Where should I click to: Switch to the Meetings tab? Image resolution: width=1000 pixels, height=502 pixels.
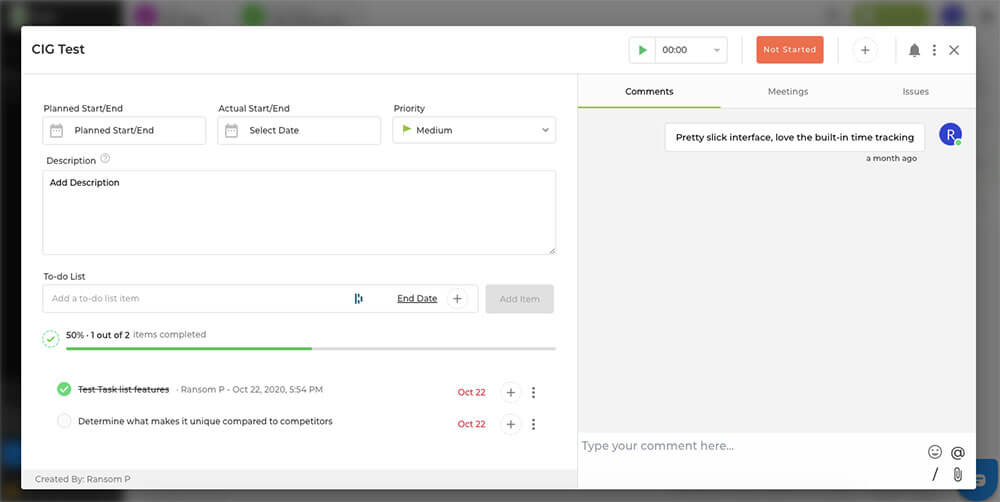(x=788, y=91)
